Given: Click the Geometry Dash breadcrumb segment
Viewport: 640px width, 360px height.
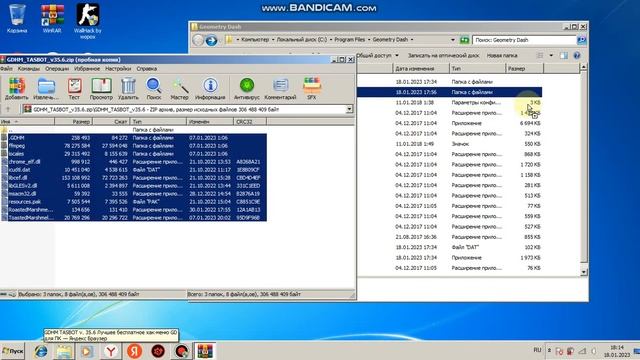Looking at the screenshot, I should [x=390, y=40].
